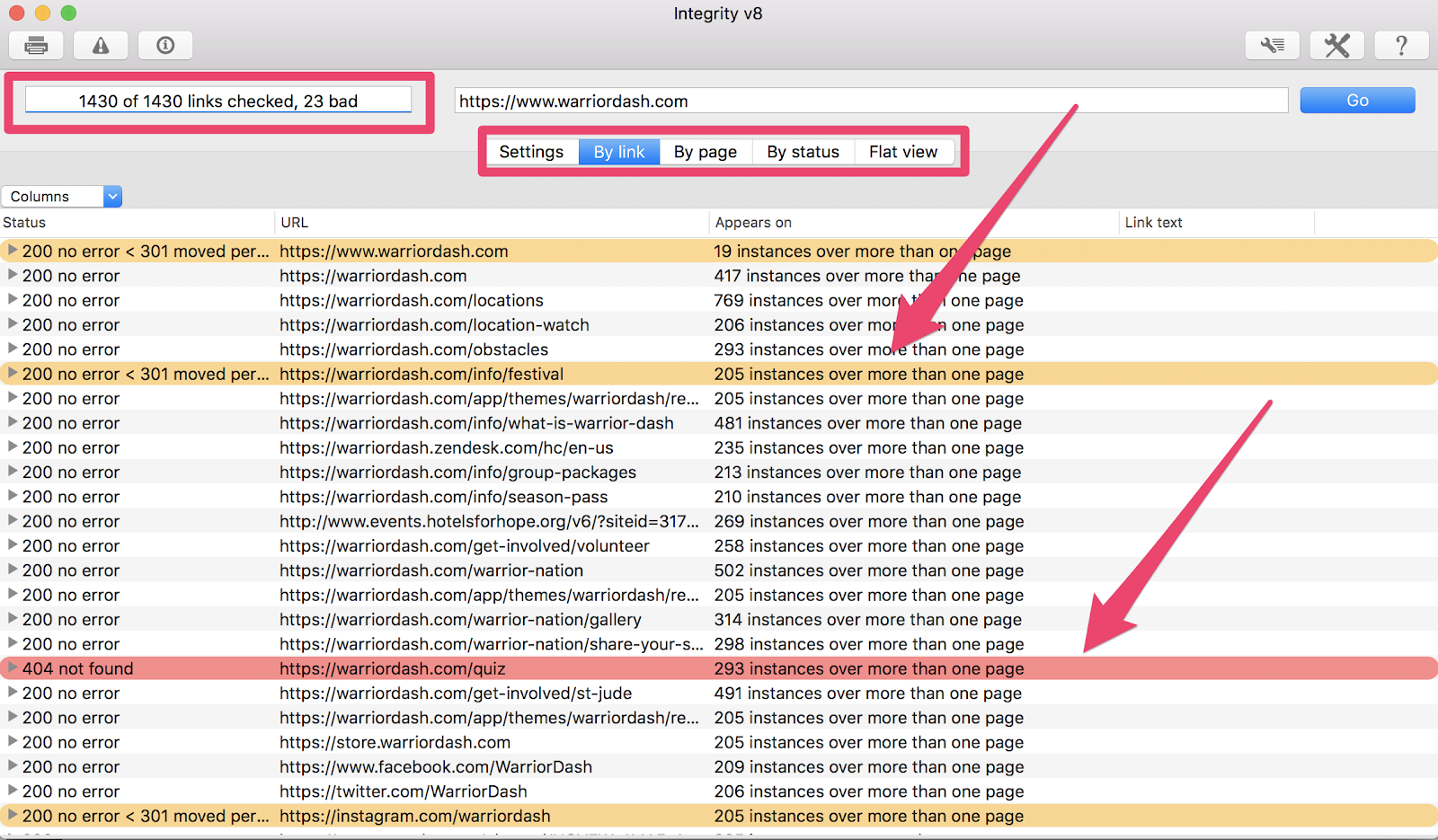1438x840 pixels.
Task: Open the wrench-and-list tool button
Action: pyautogui.click(x=1272, y=45)
